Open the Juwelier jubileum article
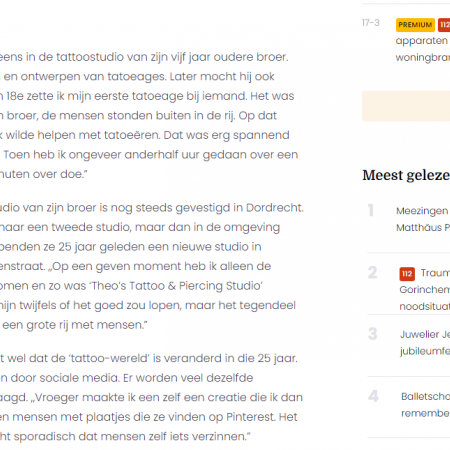 [425, 343]
